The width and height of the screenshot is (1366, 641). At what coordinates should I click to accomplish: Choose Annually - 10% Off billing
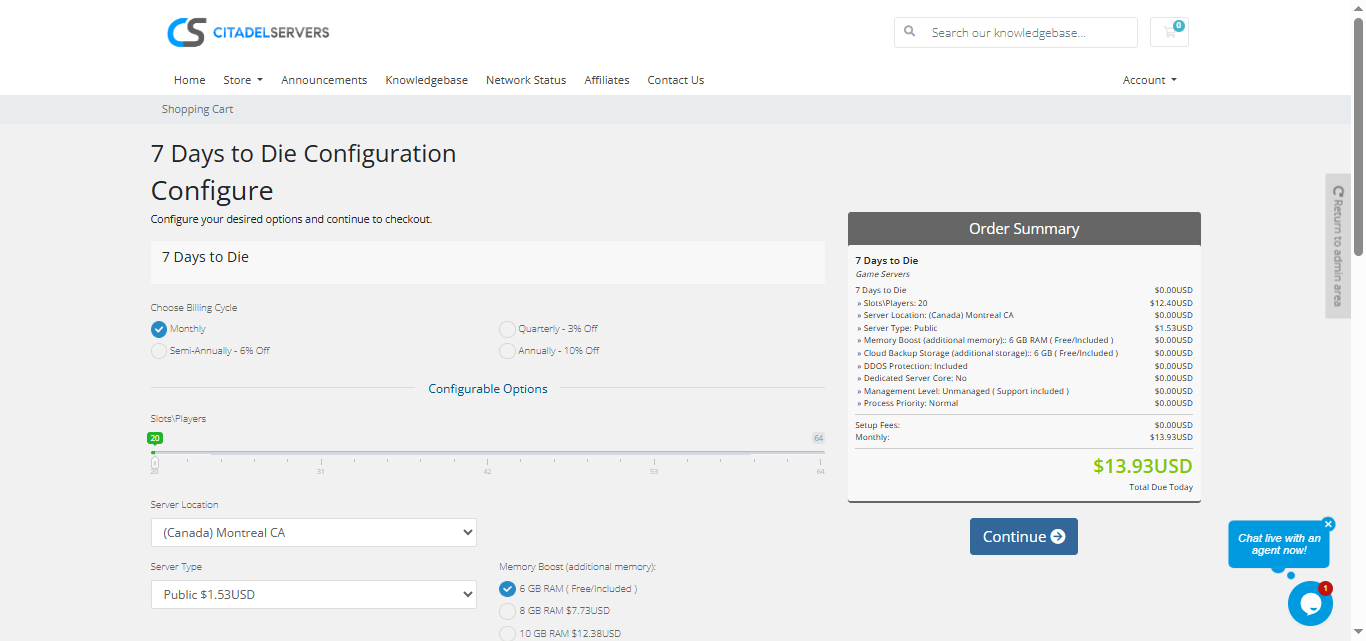(508, 351)
